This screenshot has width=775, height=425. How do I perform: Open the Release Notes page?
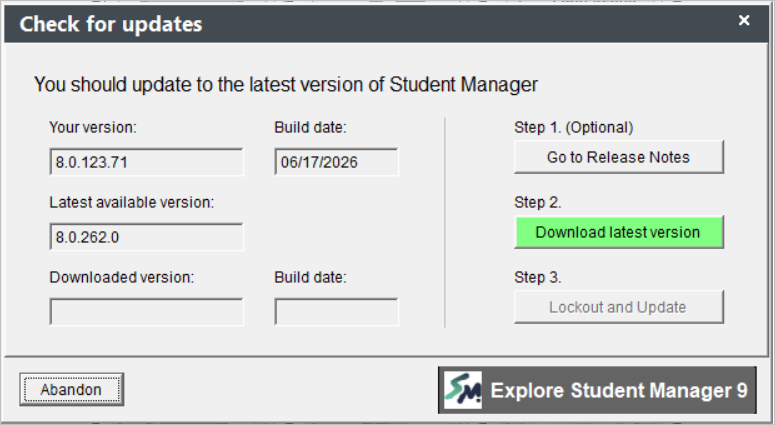(619, 157)
